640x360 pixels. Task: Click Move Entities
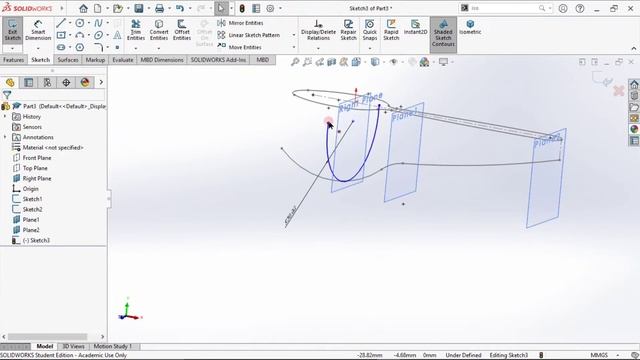point(239,47)
